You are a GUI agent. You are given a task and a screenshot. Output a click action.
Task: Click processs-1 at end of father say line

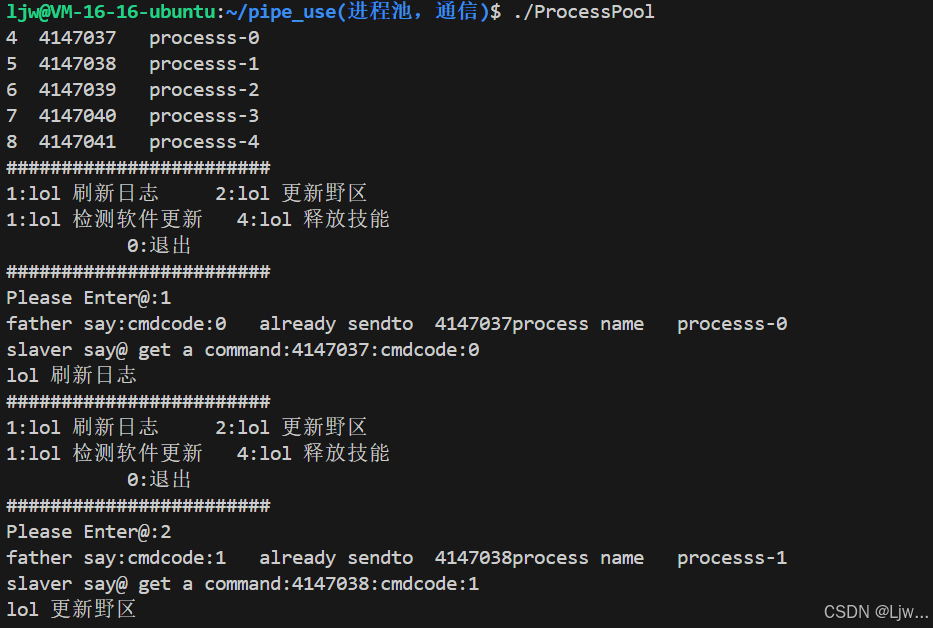tap(732, 558)
